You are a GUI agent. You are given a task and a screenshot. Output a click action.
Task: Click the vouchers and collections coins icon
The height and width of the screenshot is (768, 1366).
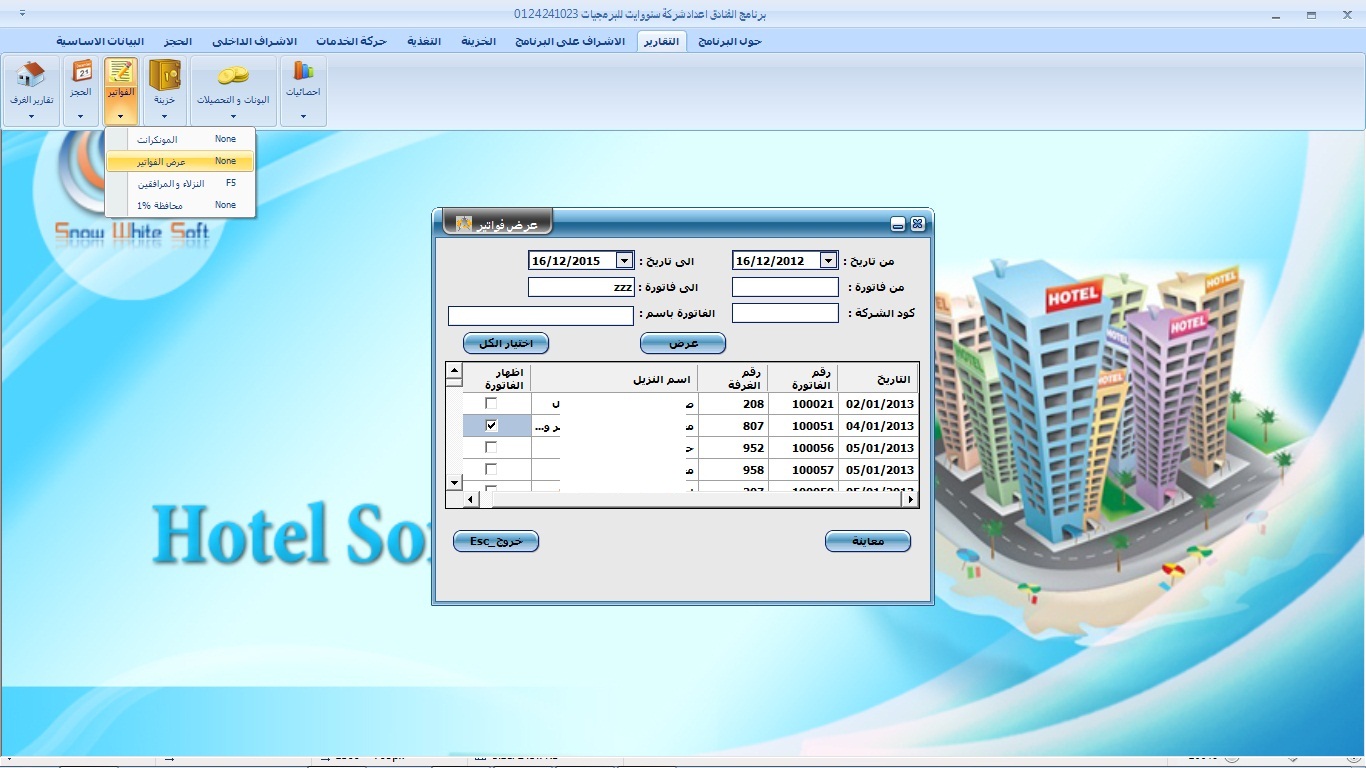233,76
